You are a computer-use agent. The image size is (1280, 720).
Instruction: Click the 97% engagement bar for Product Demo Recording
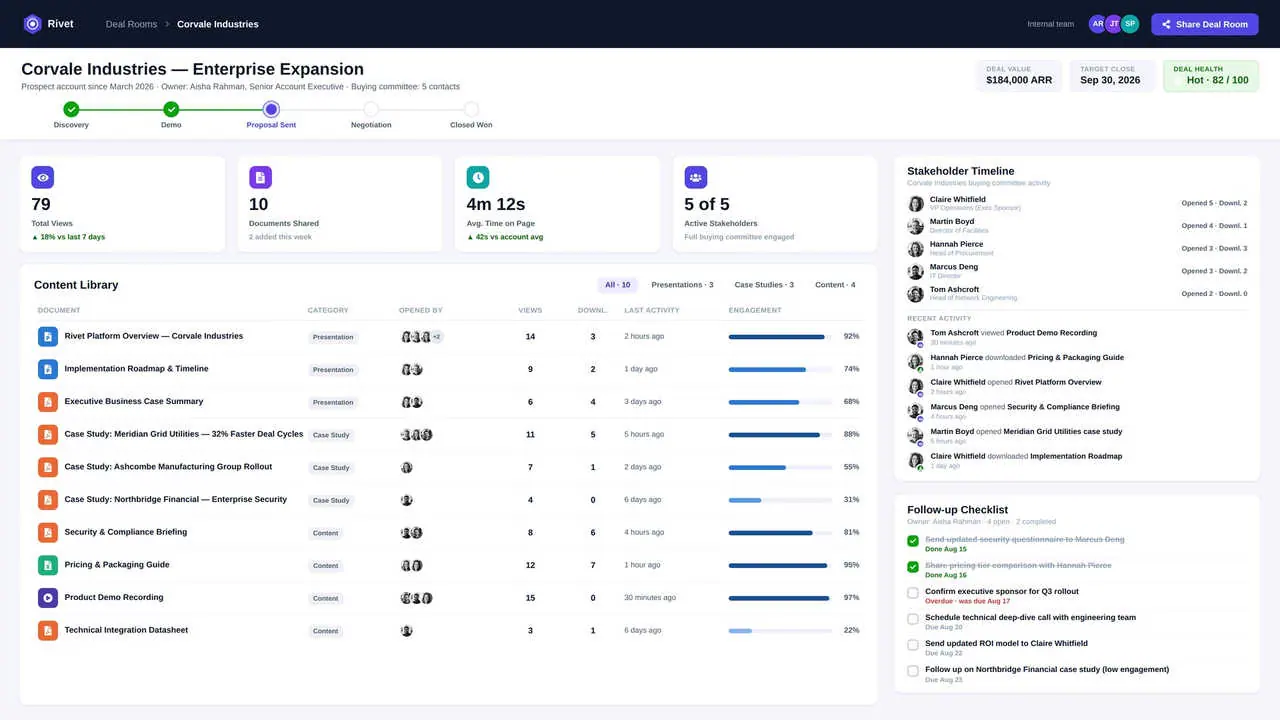pos(780,598)
